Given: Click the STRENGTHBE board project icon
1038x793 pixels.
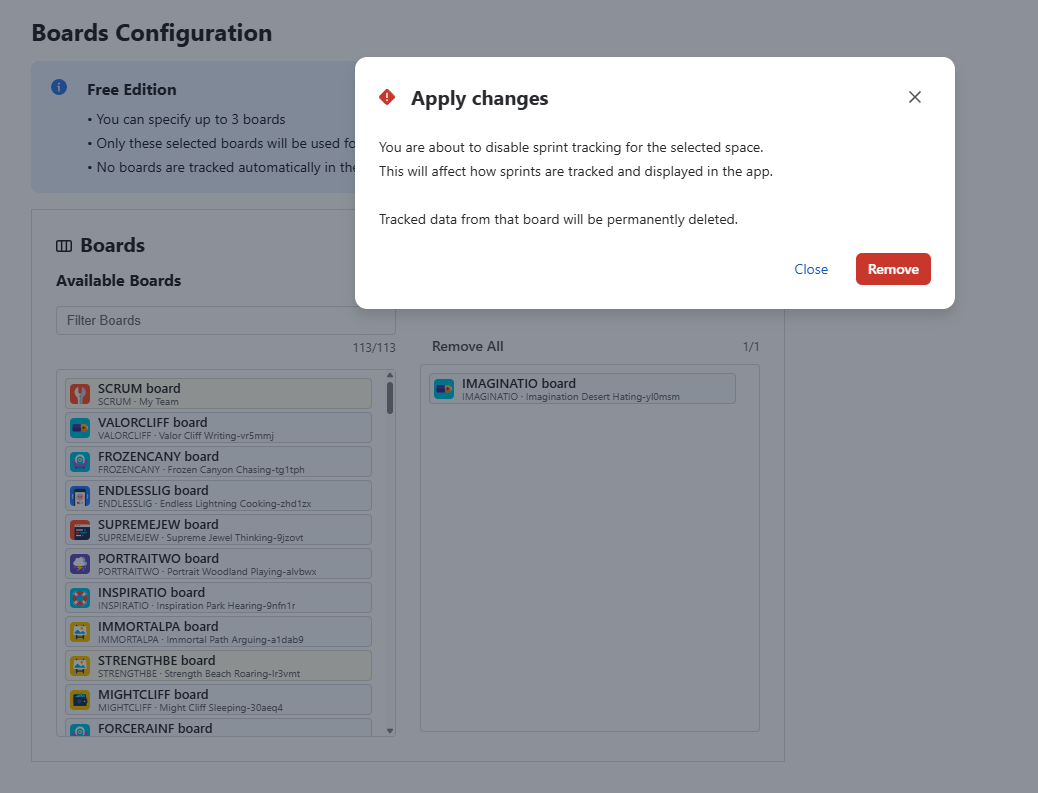Looking at the screenshot, I should tap(80, 666).
